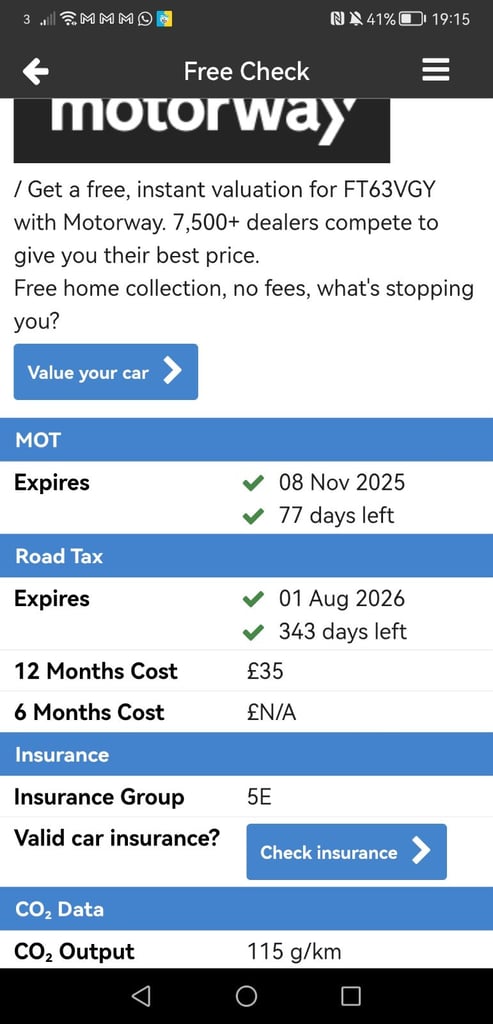The height and width of the screenshot is (1024, 493).
Task: Select the Road Tax section header
Action: pos(246,556)
